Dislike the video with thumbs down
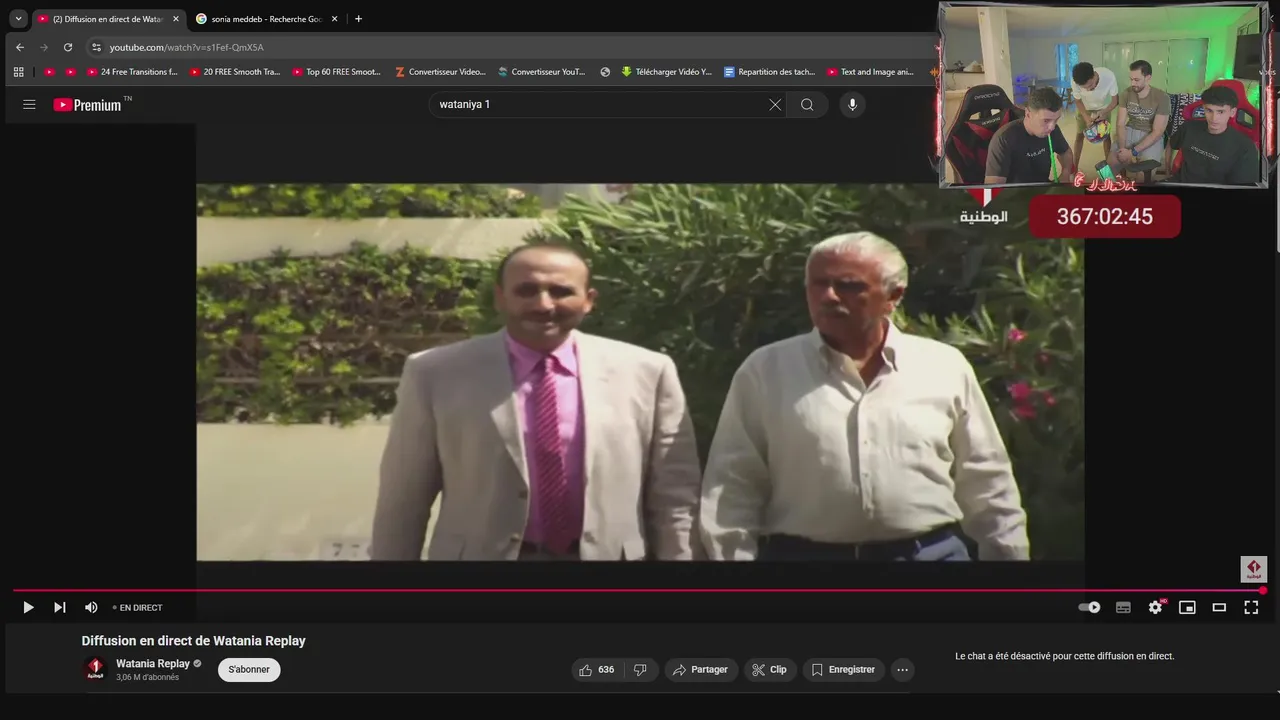Viewport: 1280px width, 720px height. click(641, 669)
